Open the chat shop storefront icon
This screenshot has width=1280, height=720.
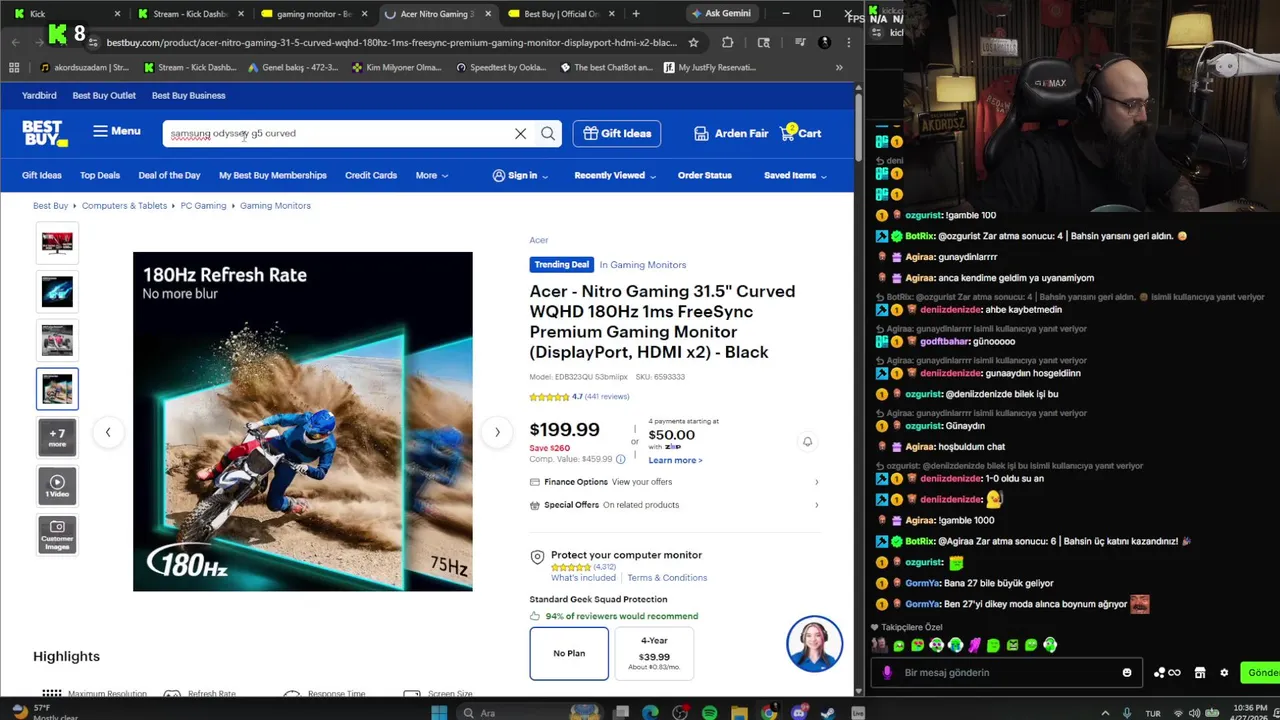[1200, 673]
